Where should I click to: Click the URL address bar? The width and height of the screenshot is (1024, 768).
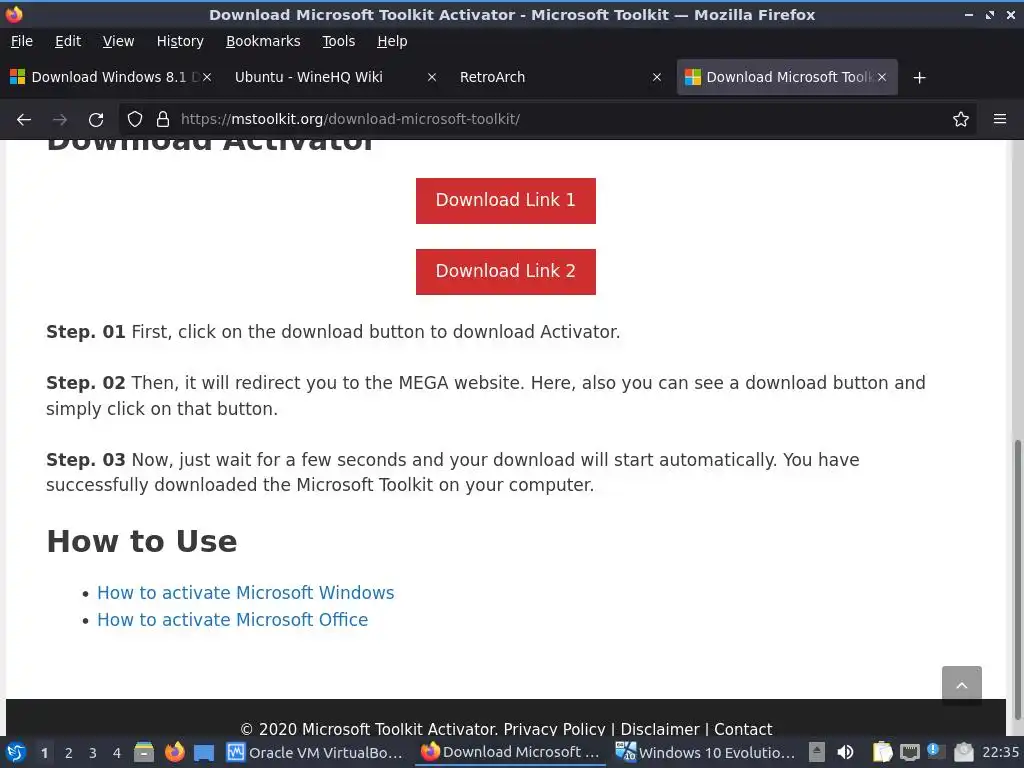point(549,120)
